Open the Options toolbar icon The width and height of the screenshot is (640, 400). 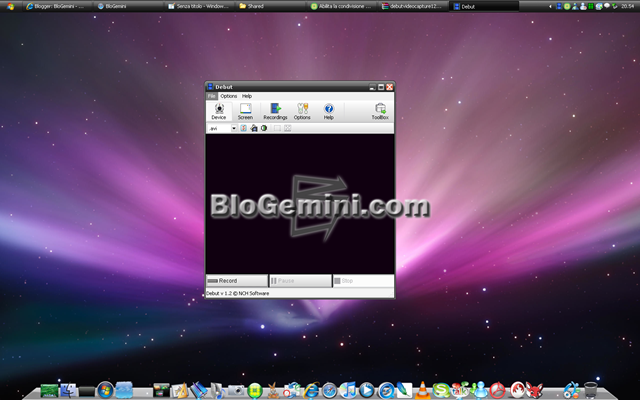pyautogui.click(x=302, y=110)
